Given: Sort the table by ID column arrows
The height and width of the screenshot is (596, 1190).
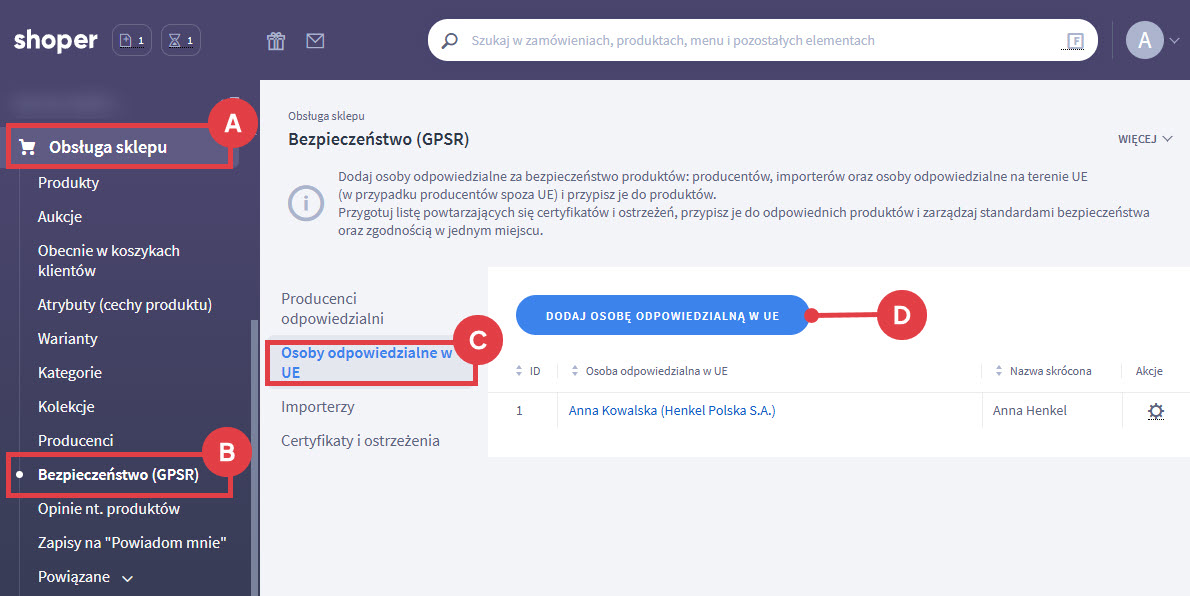Looking at the screenshot, I should pyautogui.click(x=519, y=371).
